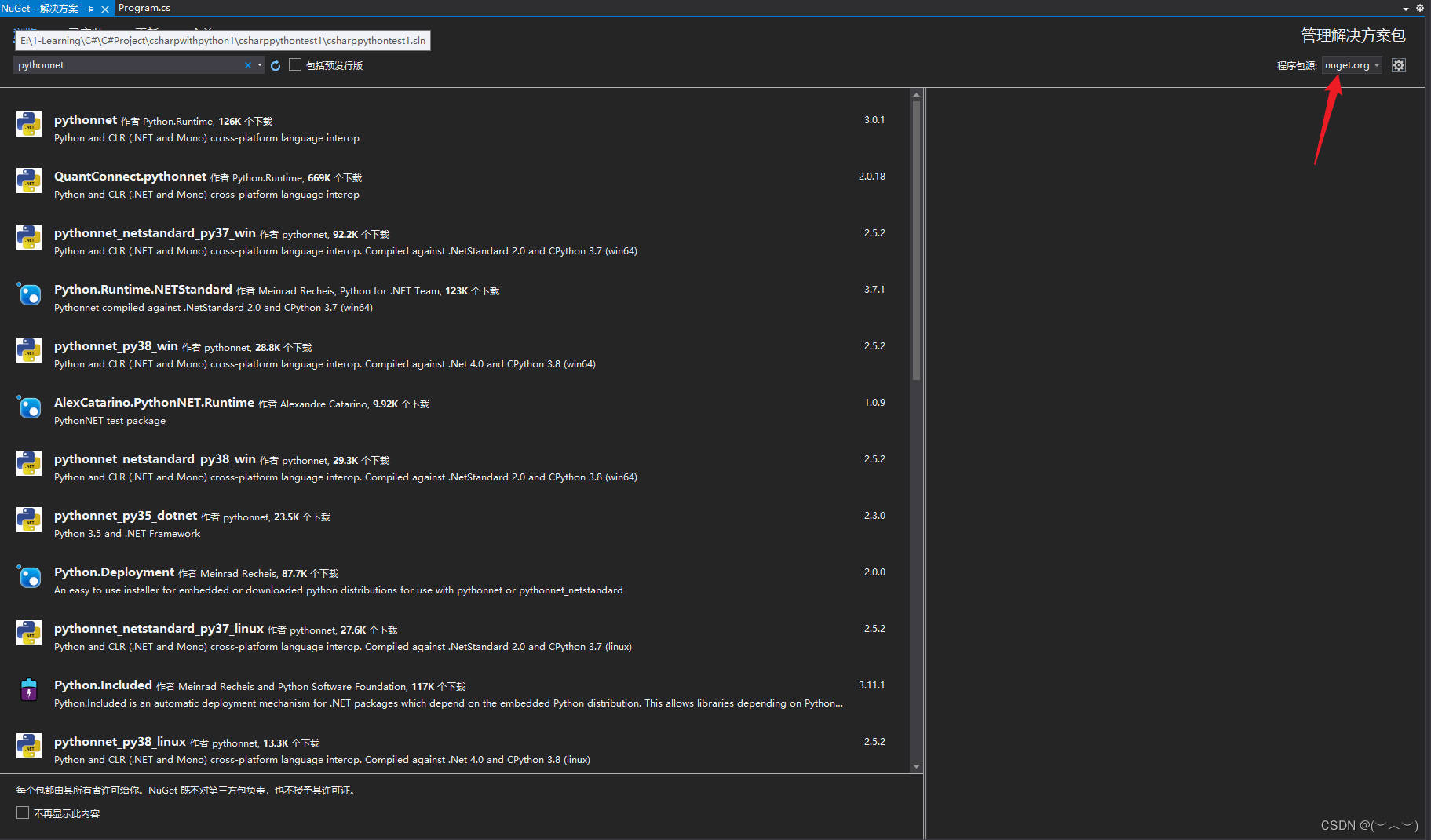Click the window options gear at top right

pos(1419,8)
